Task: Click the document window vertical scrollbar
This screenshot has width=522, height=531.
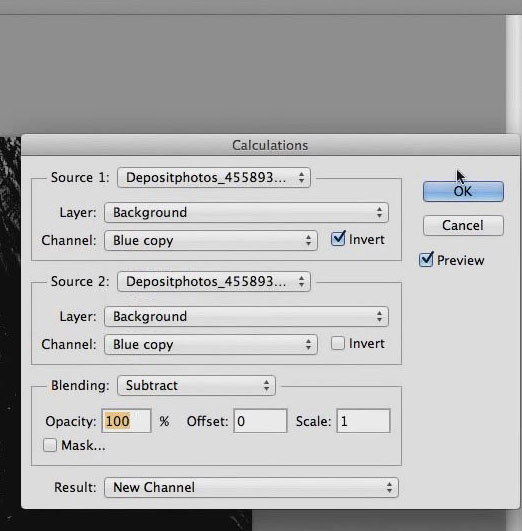Action: pos(514,74)
